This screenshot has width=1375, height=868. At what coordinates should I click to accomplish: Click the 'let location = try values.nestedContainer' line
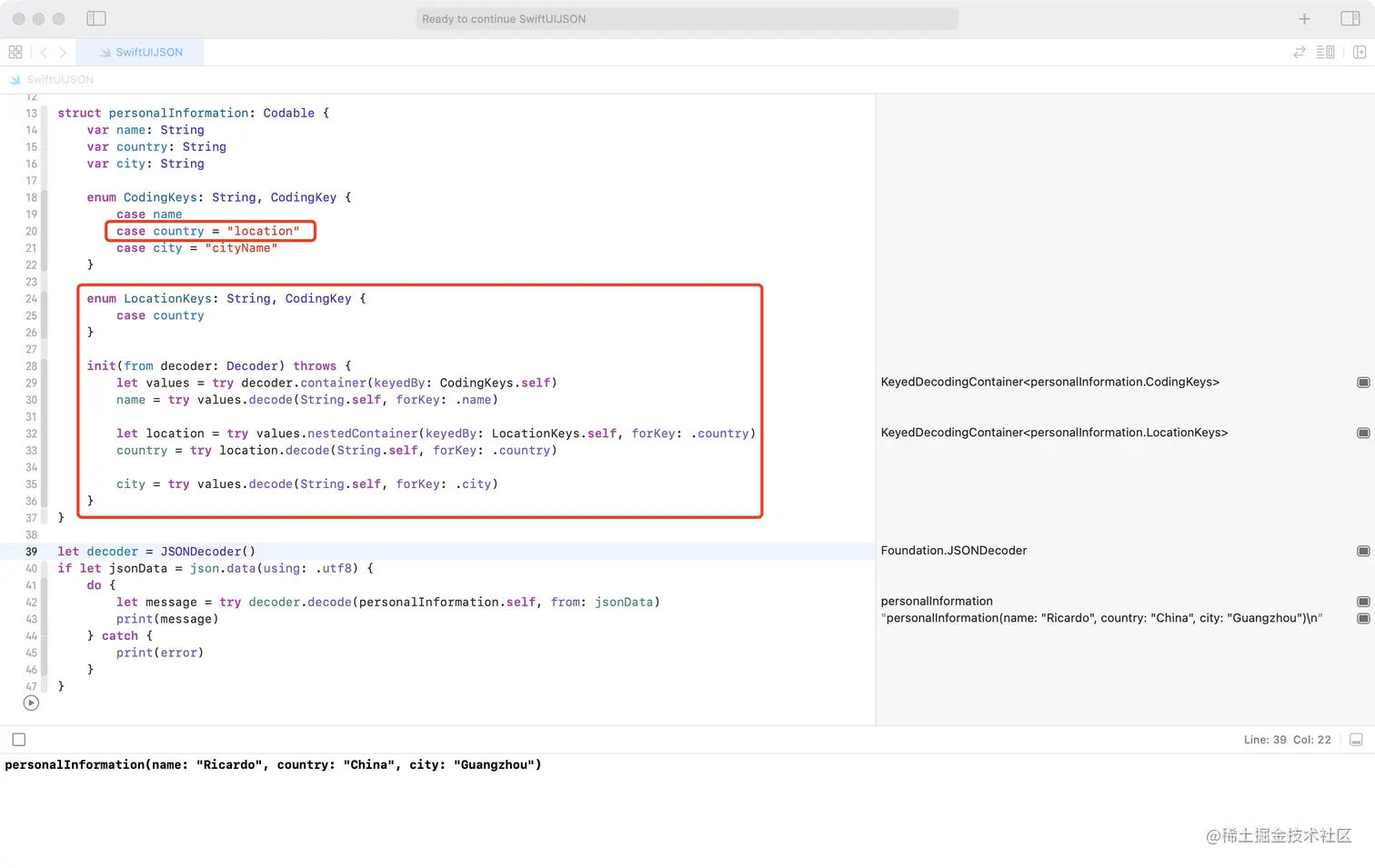[x=436, y=434]
